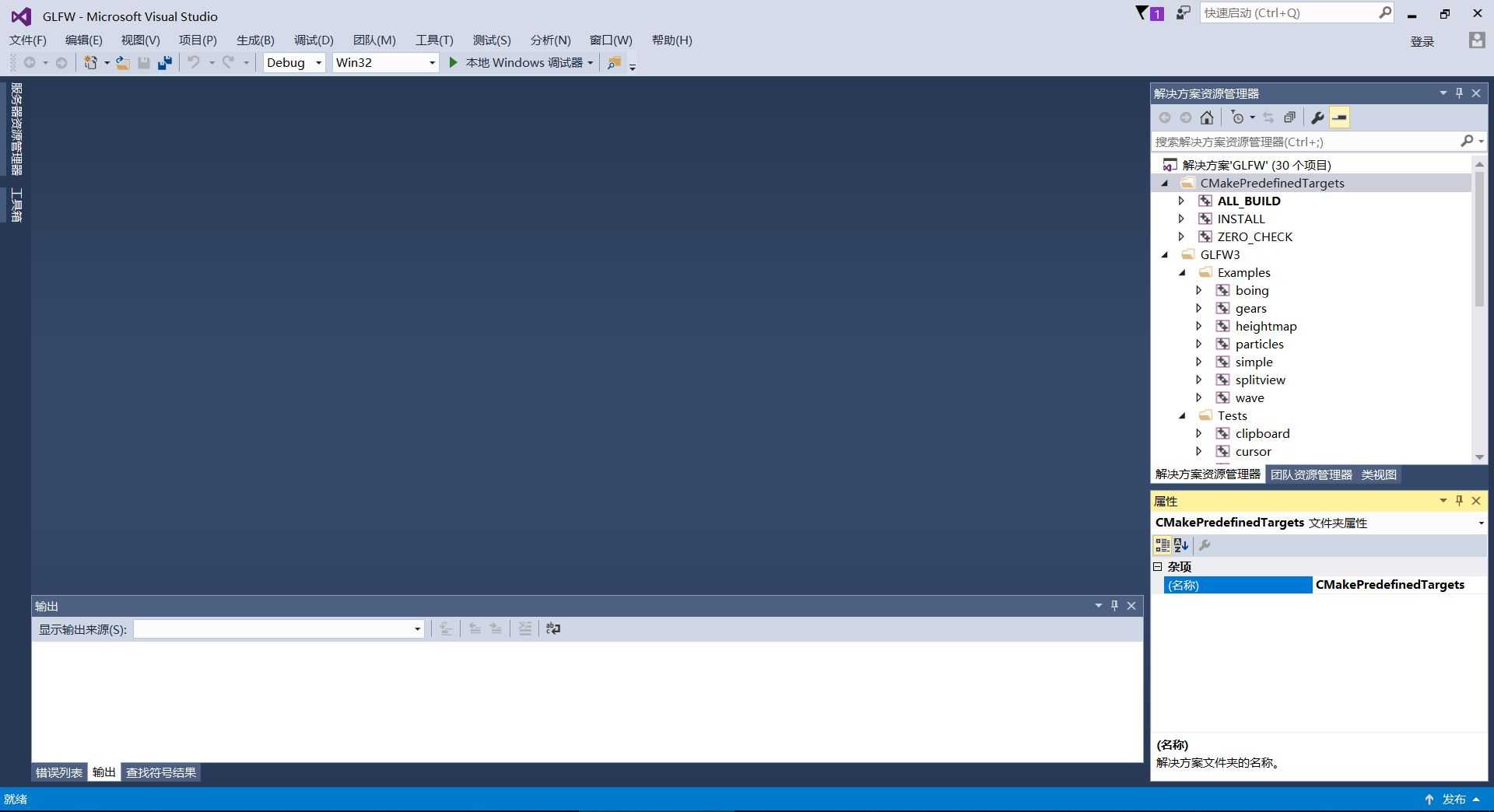This screenshot has width=1494, height=812.
Task: Click the Home icon in Solution Explorer
Action: point(1206,117)
